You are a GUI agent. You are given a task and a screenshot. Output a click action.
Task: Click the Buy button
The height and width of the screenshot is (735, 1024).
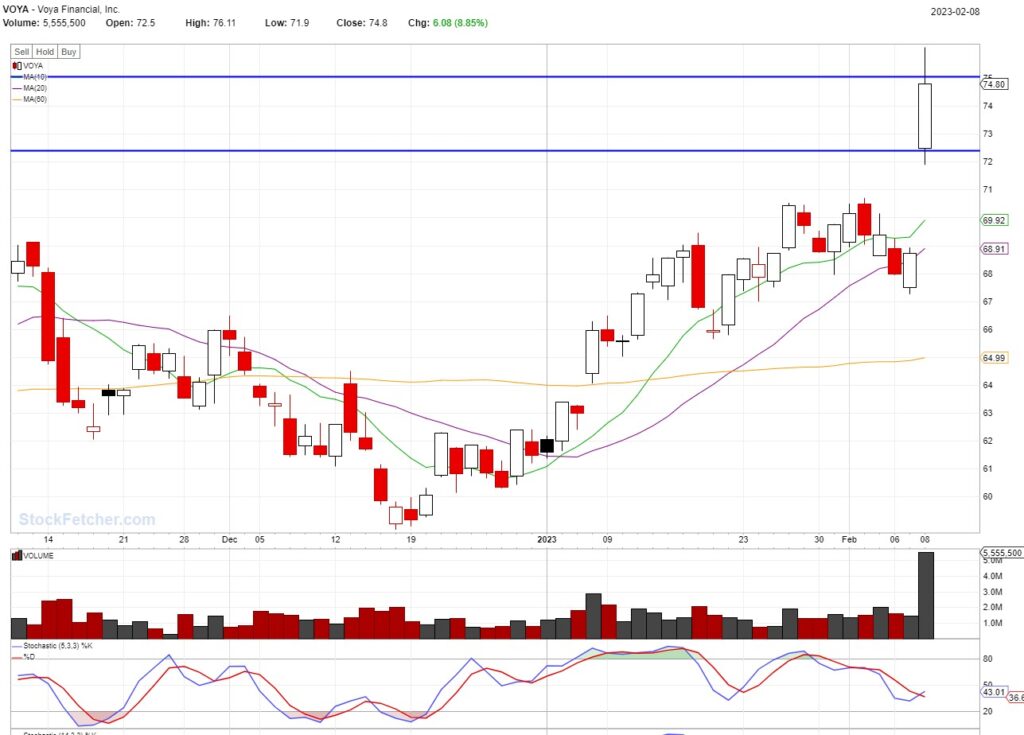click(69, 52)
